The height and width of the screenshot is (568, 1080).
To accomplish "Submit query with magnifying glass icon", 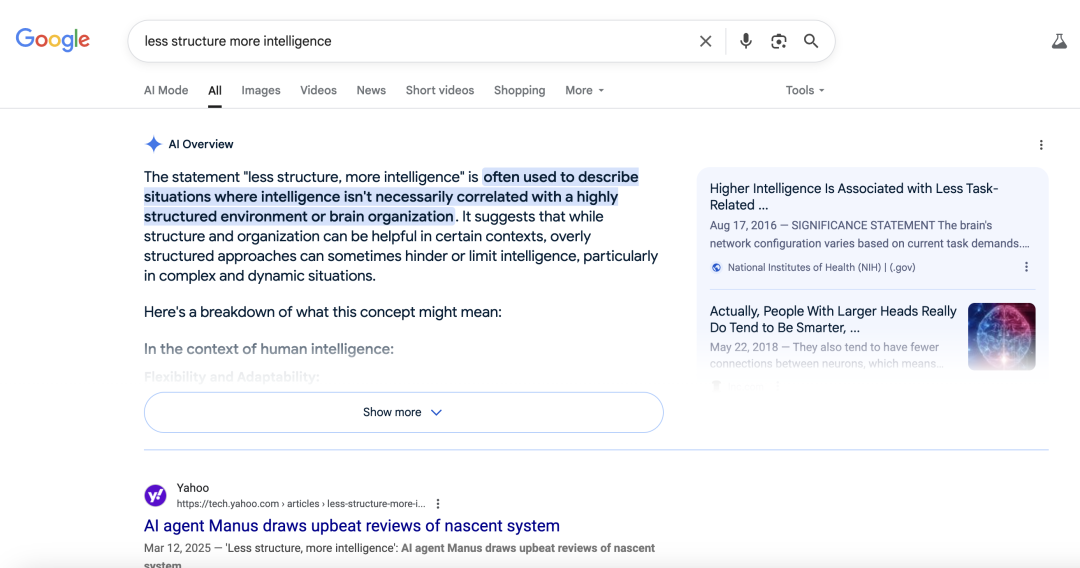I will click(x=811, y=41).
